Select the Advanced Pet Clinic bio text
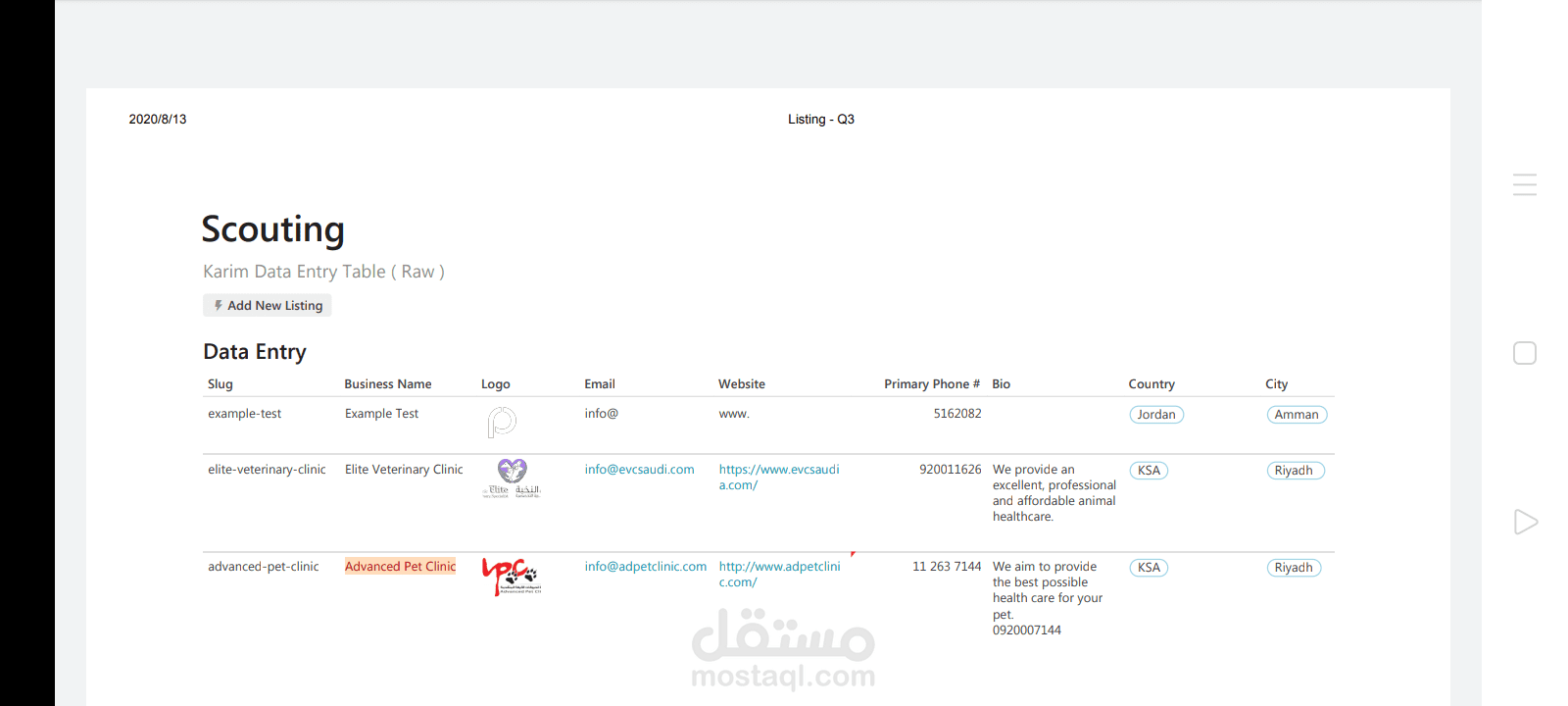The height and width of the screenshot is (706, 1568). [x=1048, y=598]
